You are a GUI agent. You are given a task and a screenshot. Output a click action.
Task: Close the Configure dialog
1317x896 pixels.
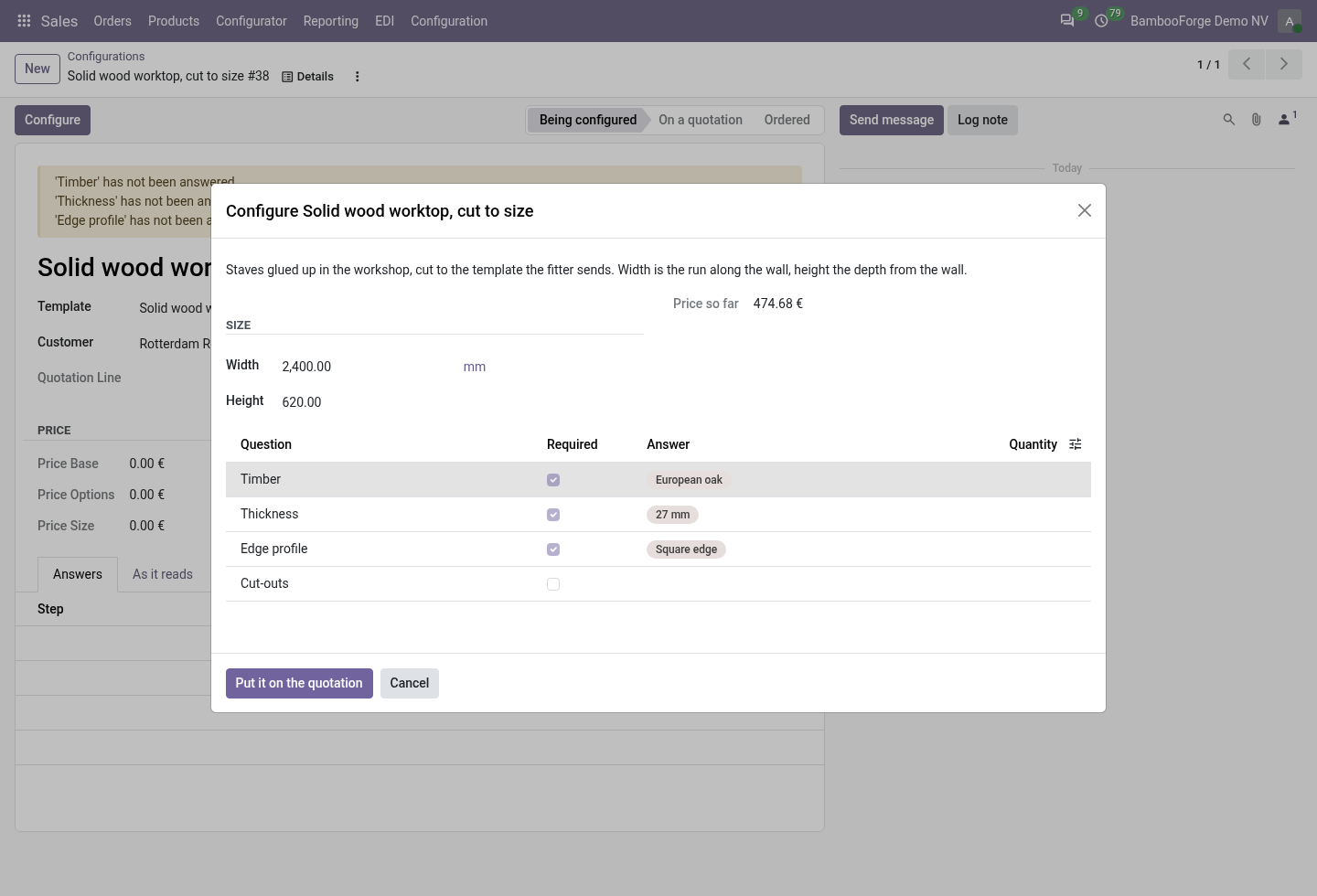(1085, 210)
